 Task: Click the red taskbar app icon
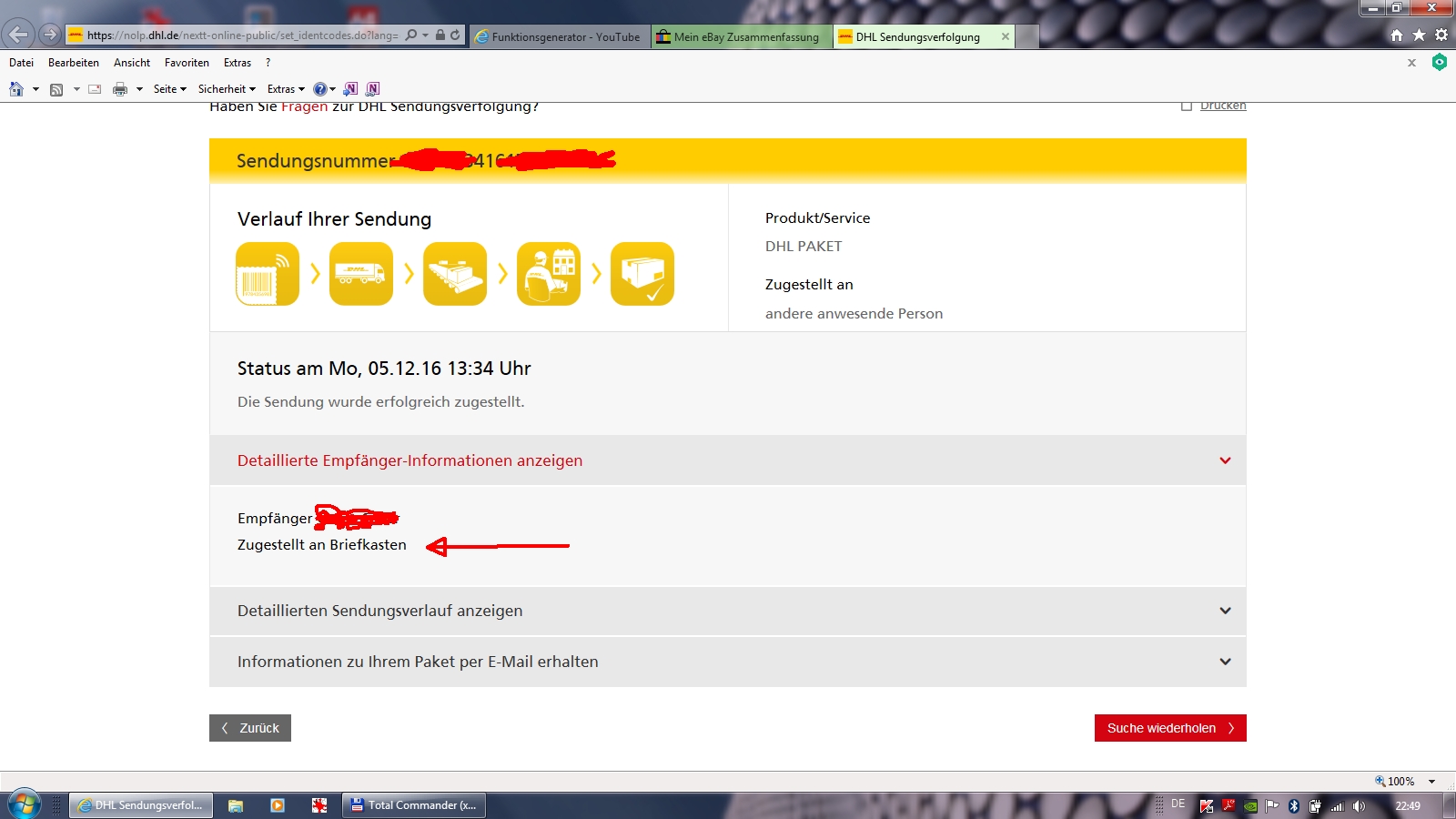[319, 805]
